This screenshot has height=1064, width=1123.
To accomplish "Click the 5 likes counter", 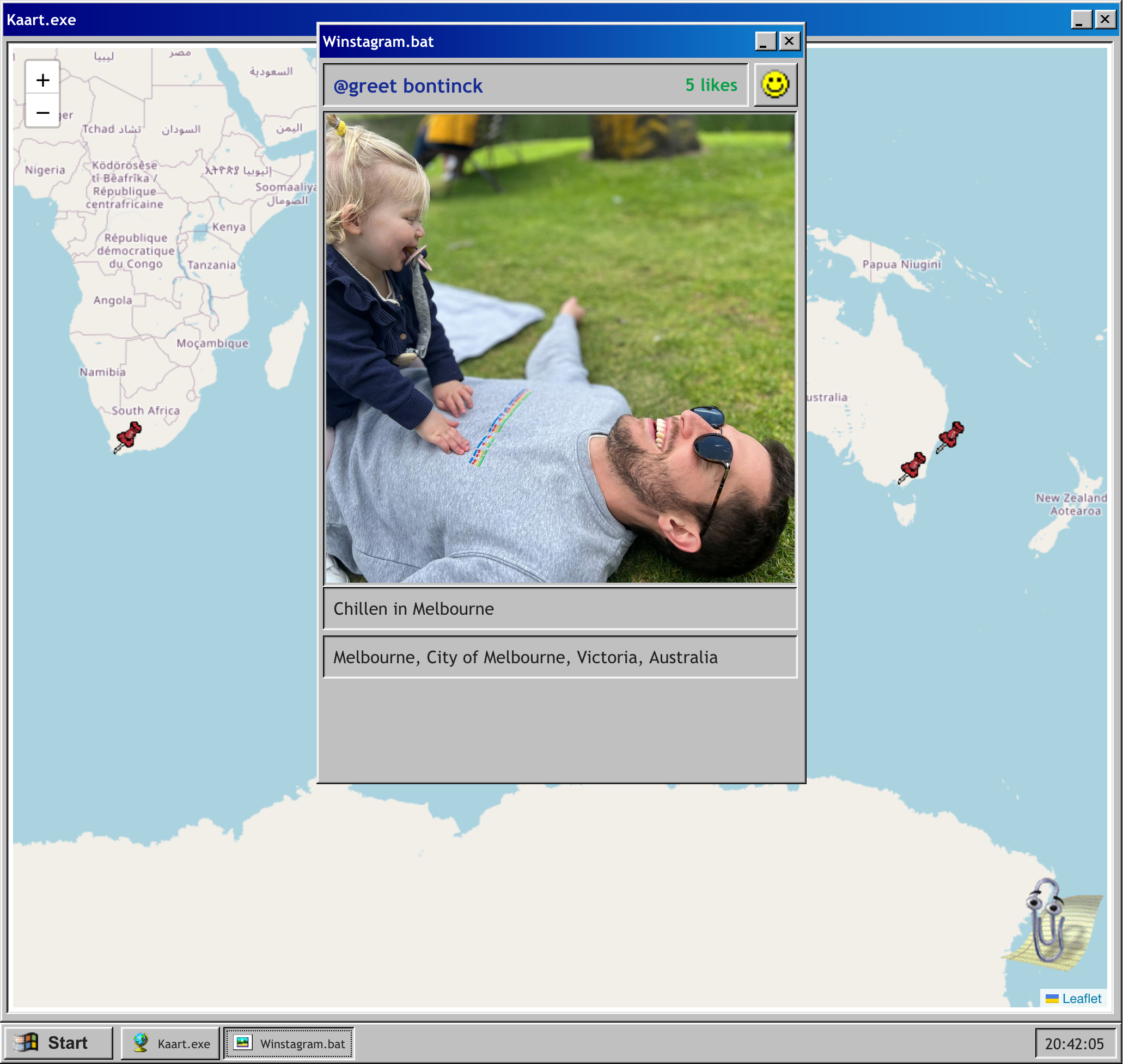I will (711, 85).
